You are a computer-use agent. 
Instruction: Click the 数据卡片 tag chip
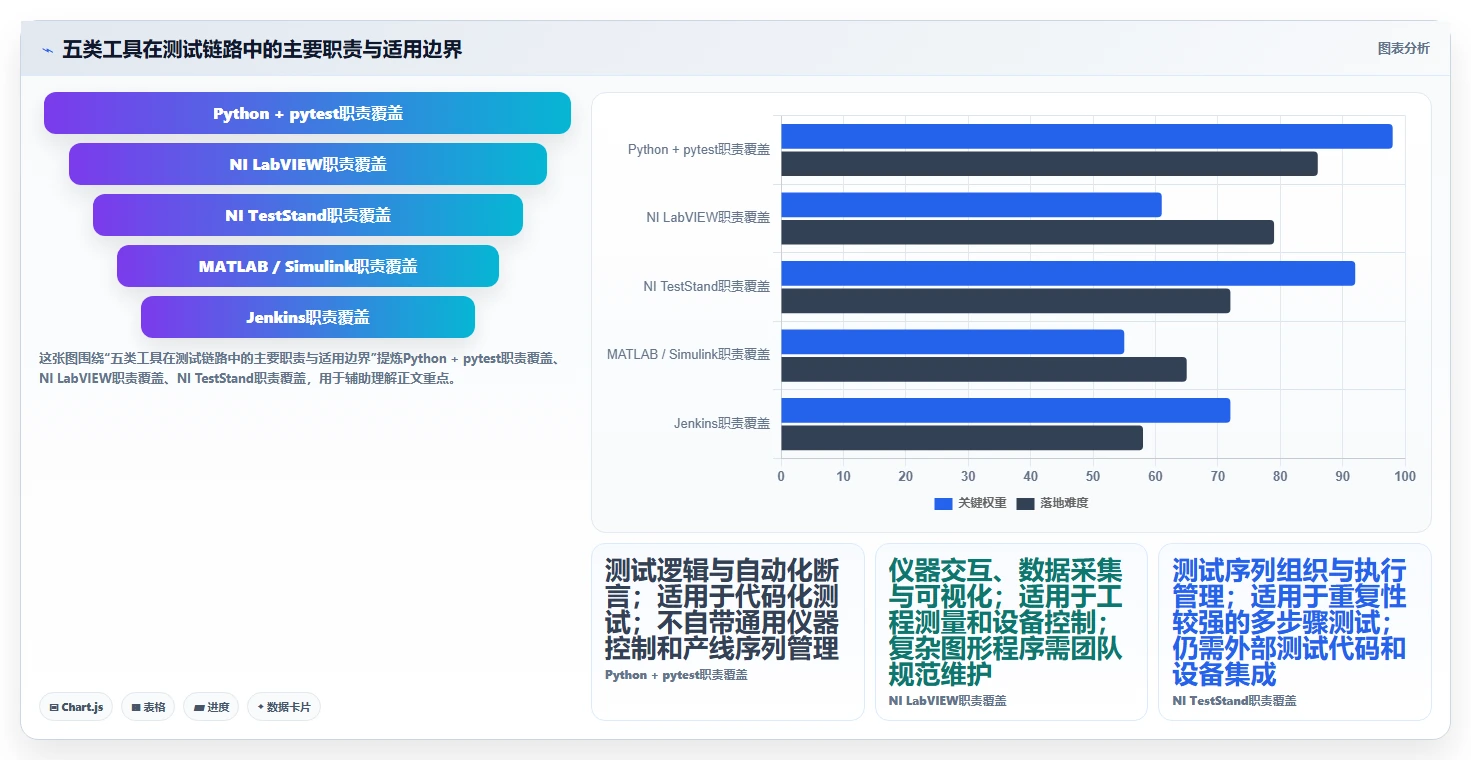pos(283,707)
